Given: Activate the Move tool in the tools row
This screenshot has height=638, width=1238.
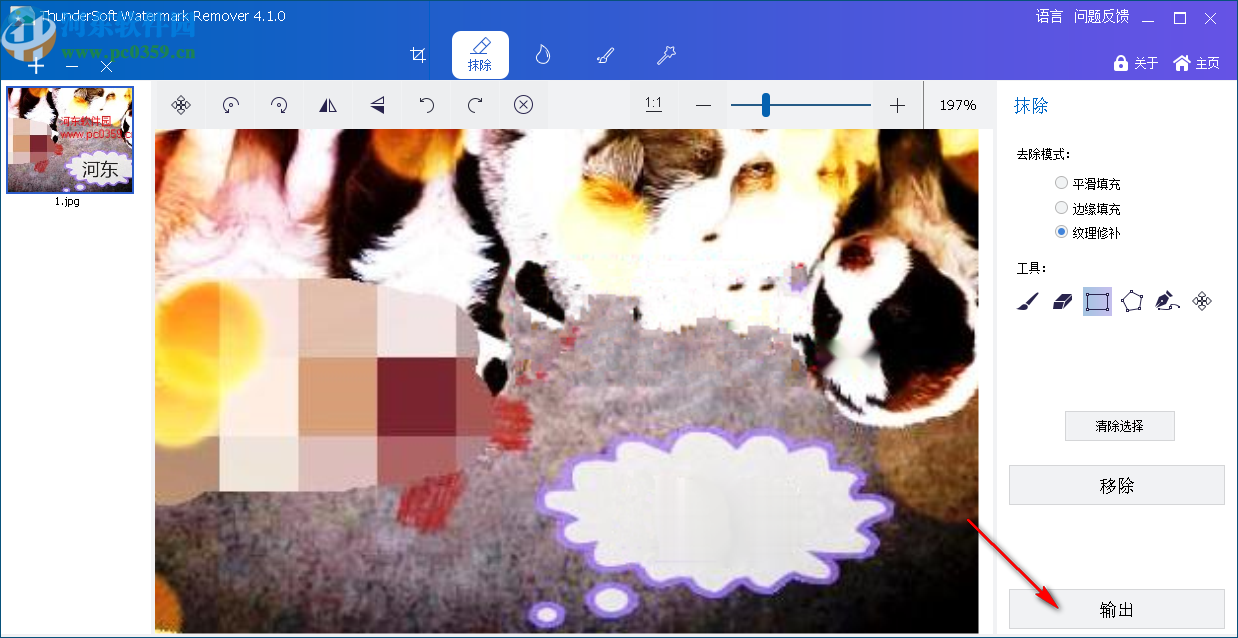Looking at the screenshot, I should tap(1201, 301).
